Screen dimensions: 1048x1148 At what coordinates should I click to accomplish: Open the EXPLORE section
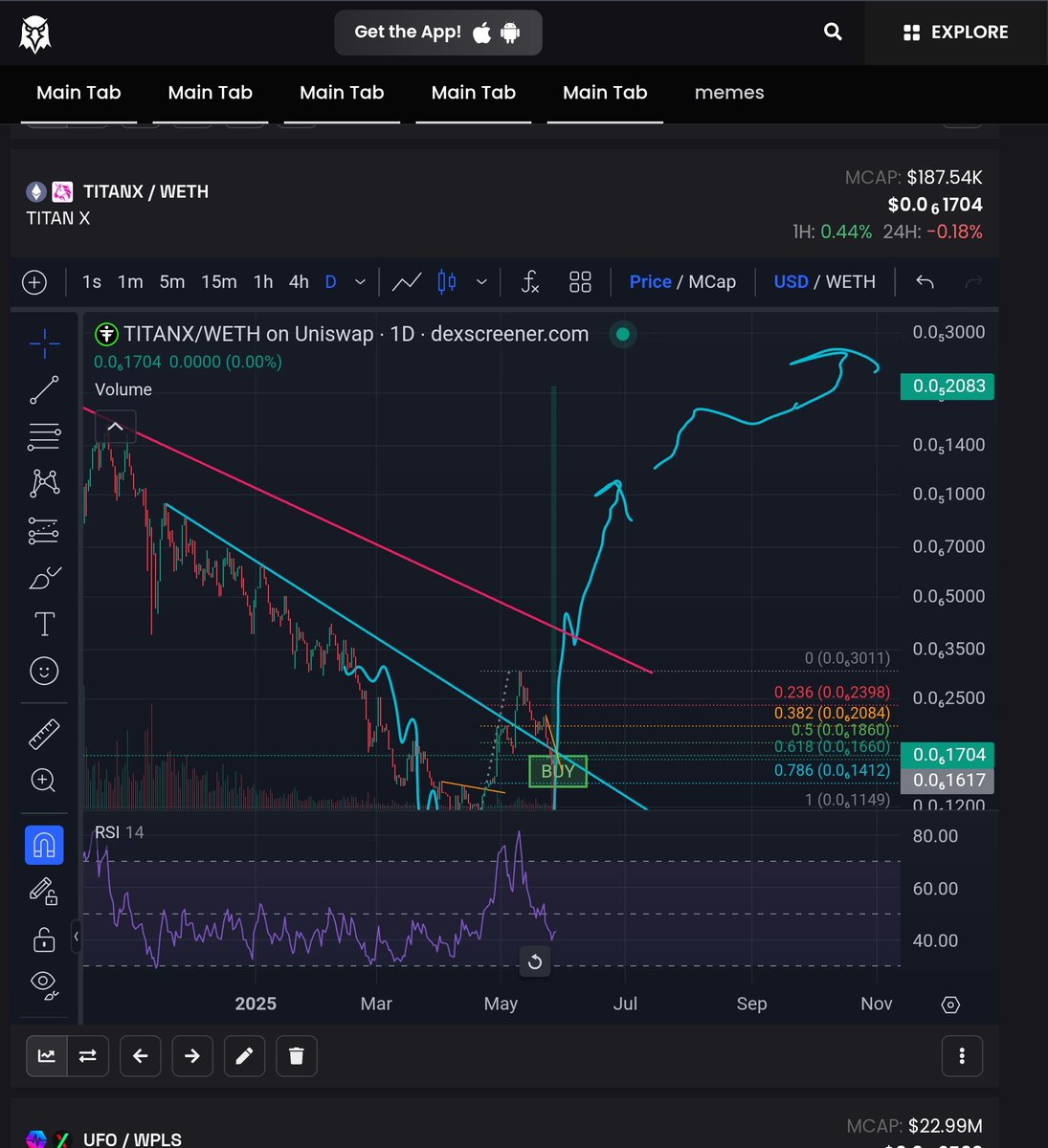(x=954, y=32)
